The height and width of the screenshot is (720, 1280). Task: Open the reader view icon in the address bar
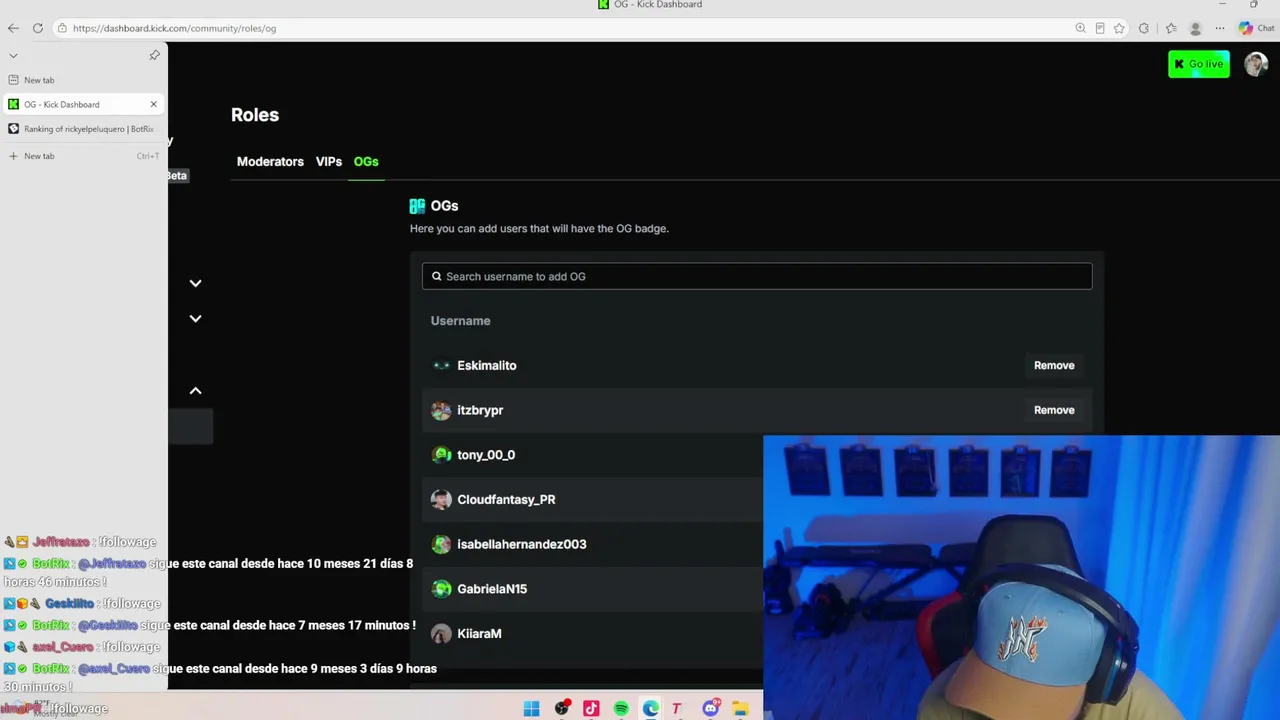point(1100,28)
